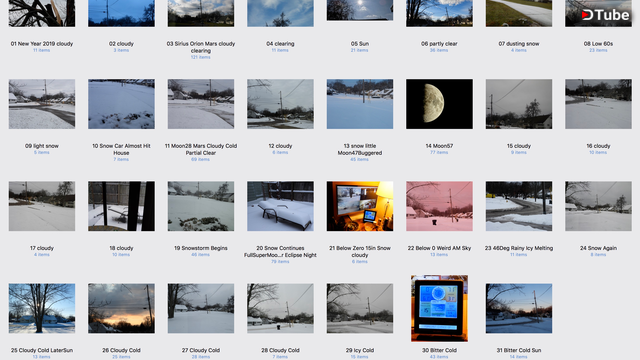The image size is (640, 360).
Task: Click the '25 Cloudy Cold LaterSun' title text
Action: pyautogui.click(x=42, y=350)
